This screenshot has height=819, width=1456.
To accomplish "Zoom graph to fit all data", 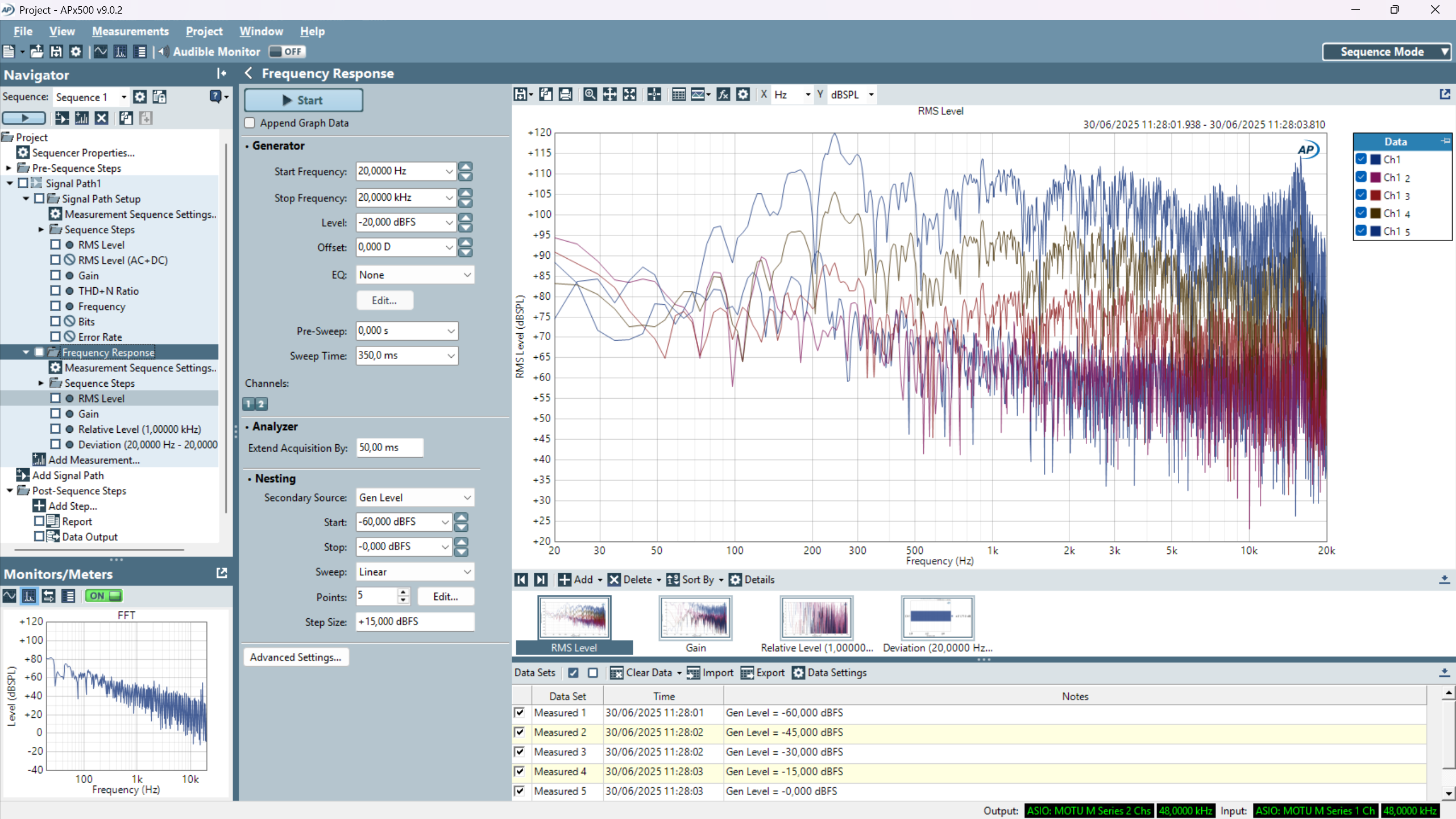I will tap(629, 94).
